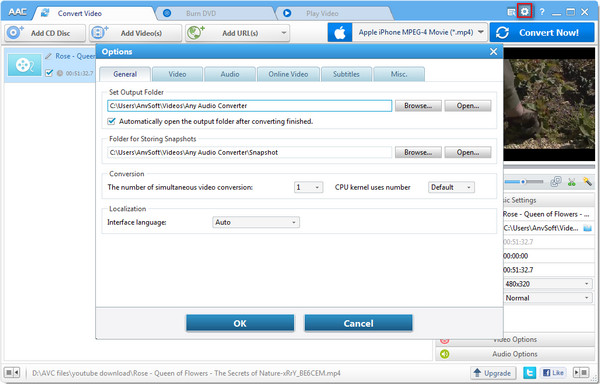The width and height of the screenshot is (600, 384).
Task: Toggle the right panel icon in status bar
Action: [581, 372]
